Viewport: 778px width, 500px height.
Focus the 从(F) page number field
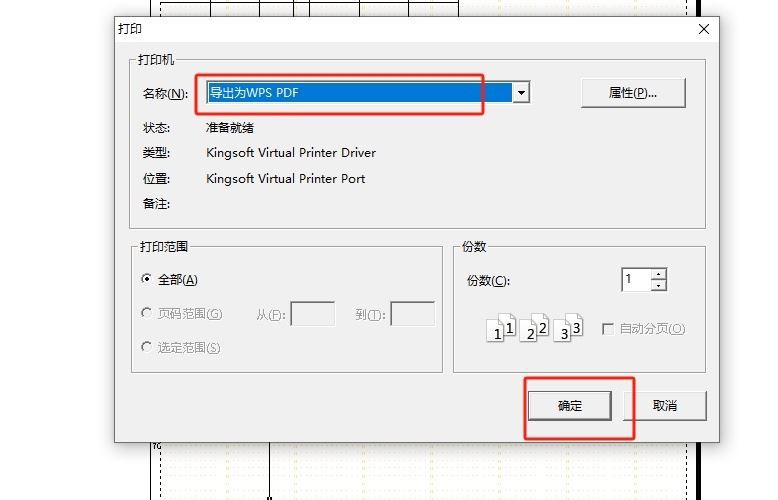[x=313, y=313]
